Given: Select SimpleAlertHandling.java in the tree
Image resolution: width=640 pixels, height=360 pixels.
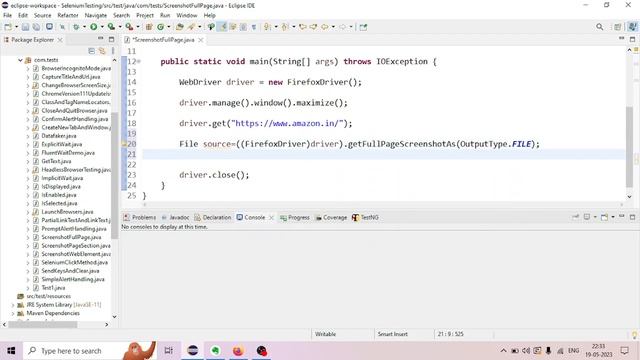Looking at the screenshot, I should 73,280.
